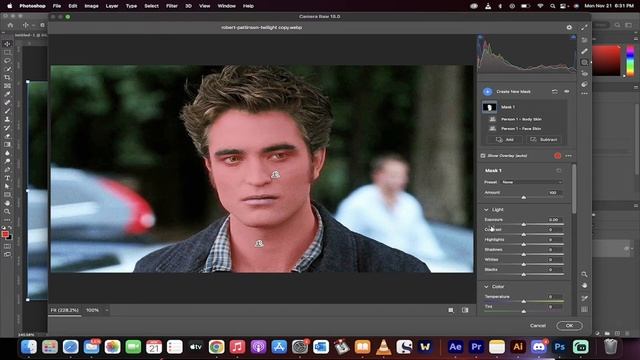This screenshot has height=360, width=640.
Task: Toggle the color sampler overlay tool
Action: coord(584,298)
